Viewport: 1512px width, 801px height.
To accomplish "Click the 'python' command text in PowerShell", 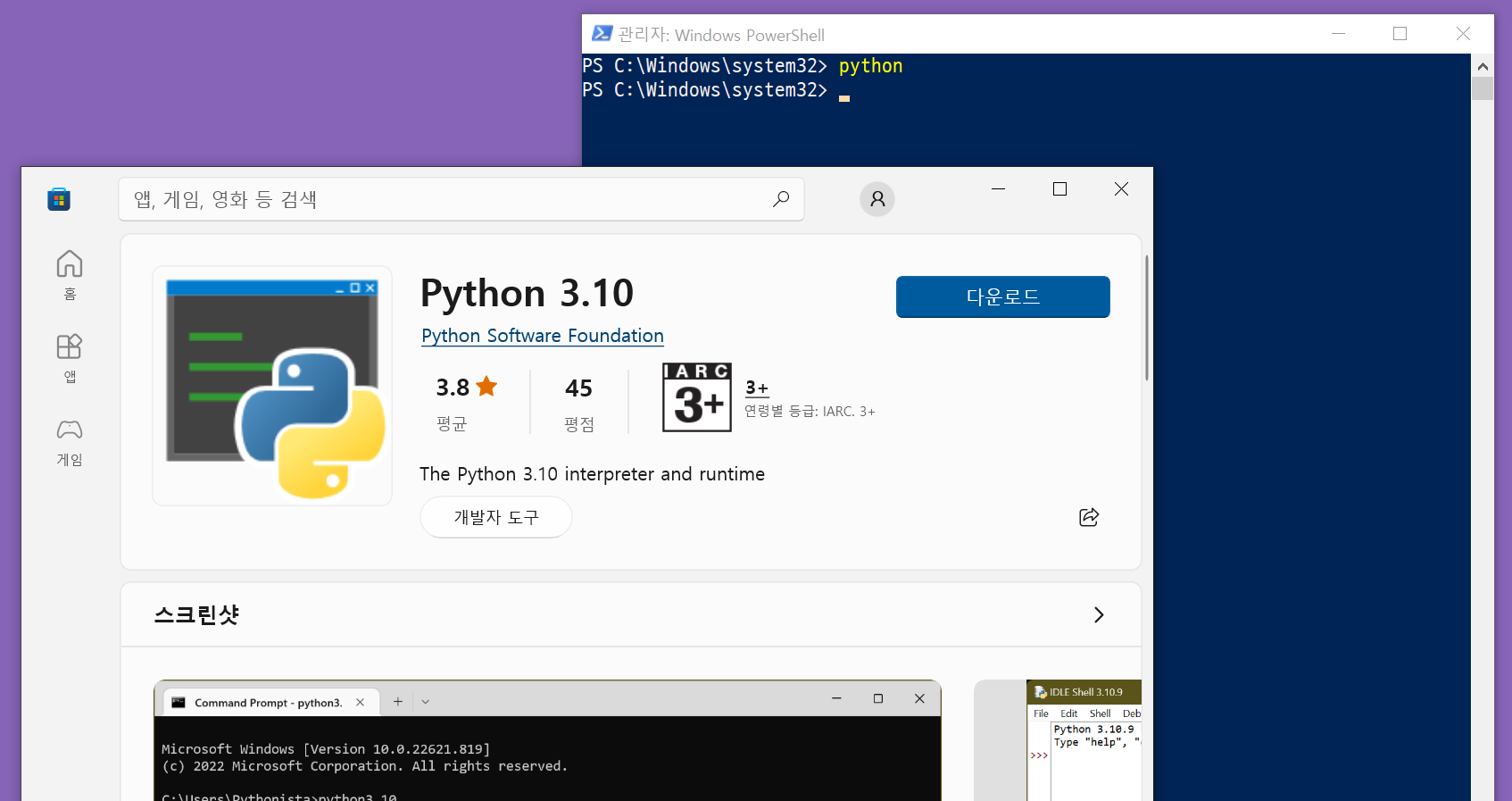I will click(870, 66).
